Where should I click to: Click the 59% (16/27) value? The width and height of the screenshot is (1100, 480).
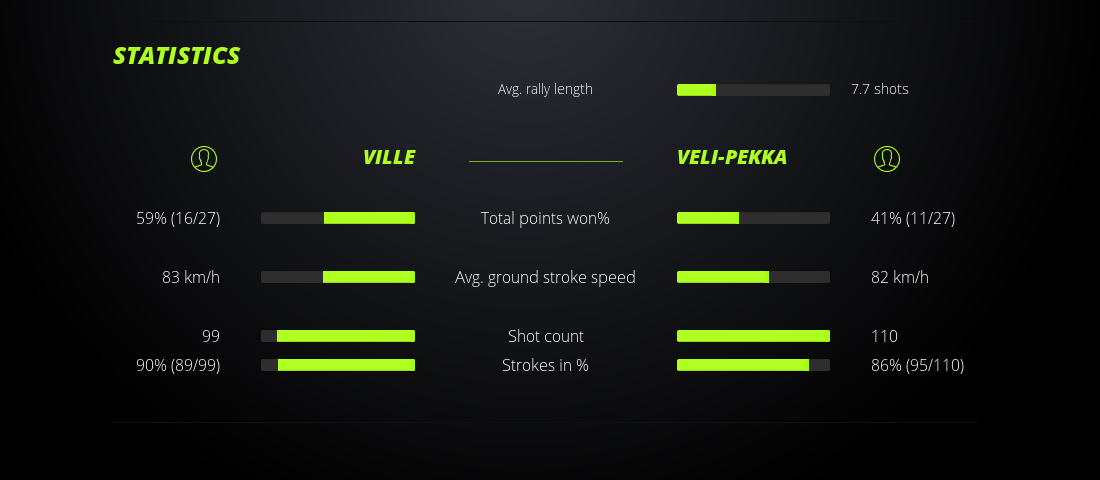(178, 218)
